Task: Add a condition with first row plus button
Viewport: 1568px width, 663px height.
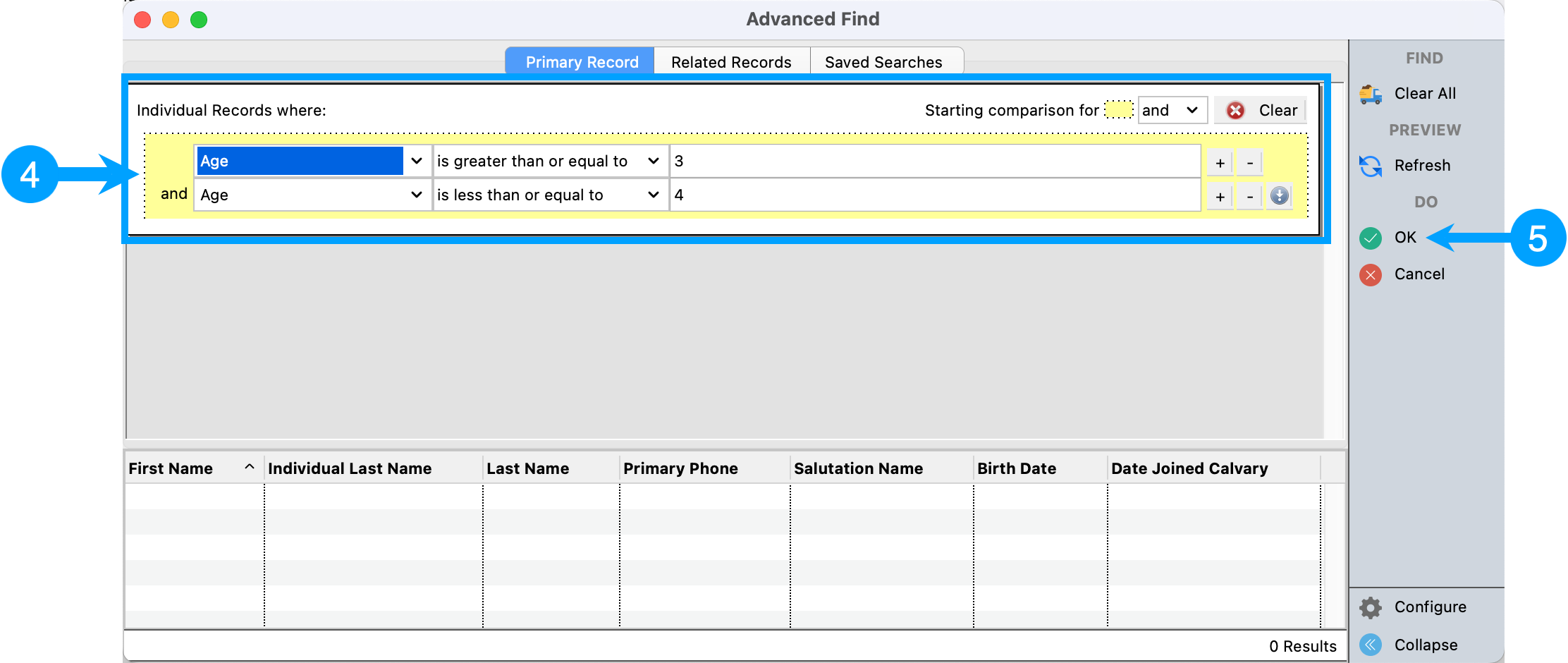Action: [1220, 163]
